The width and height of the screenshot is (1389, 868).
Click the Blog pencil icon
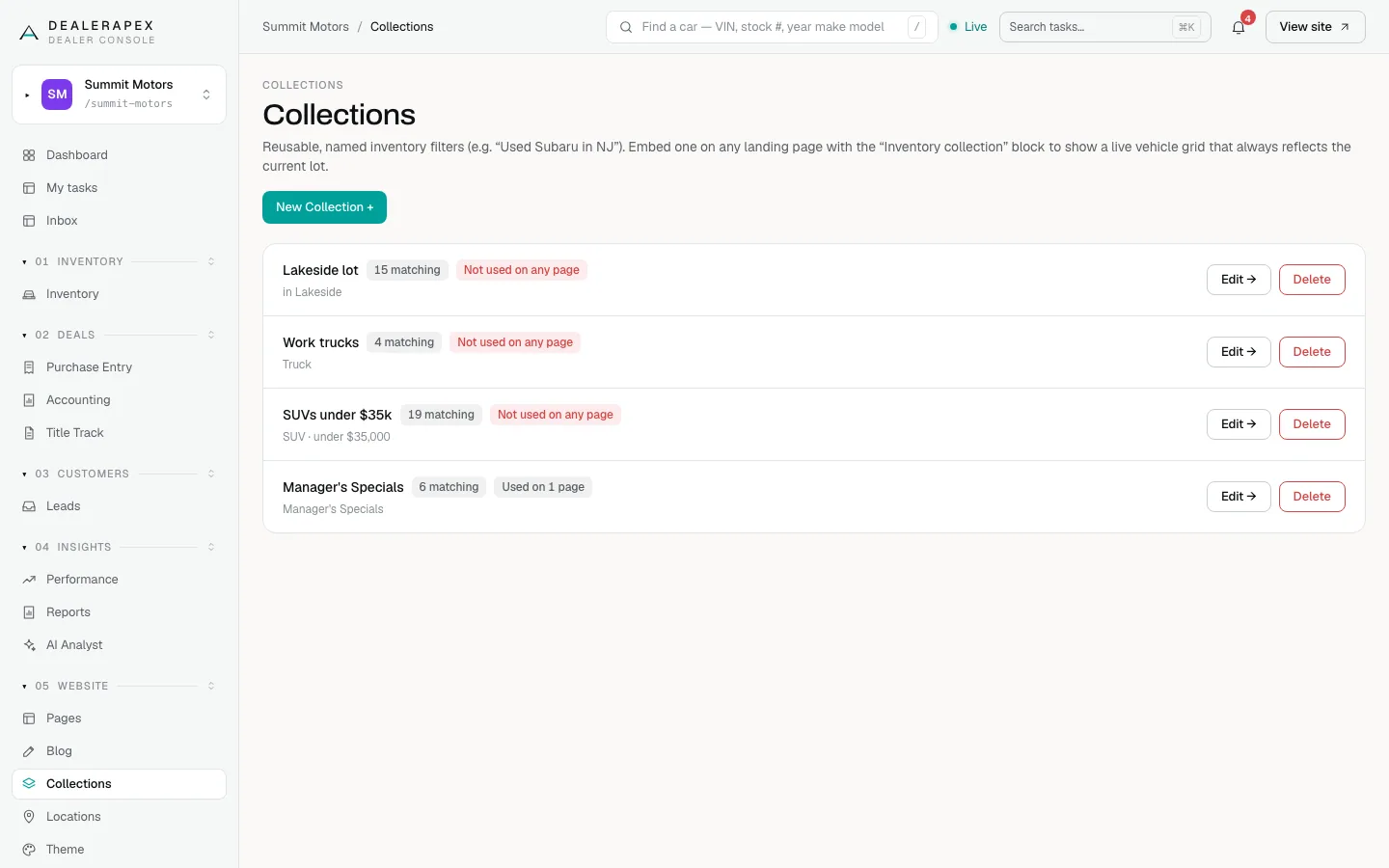pyautogui.click(x=29, y=751)
